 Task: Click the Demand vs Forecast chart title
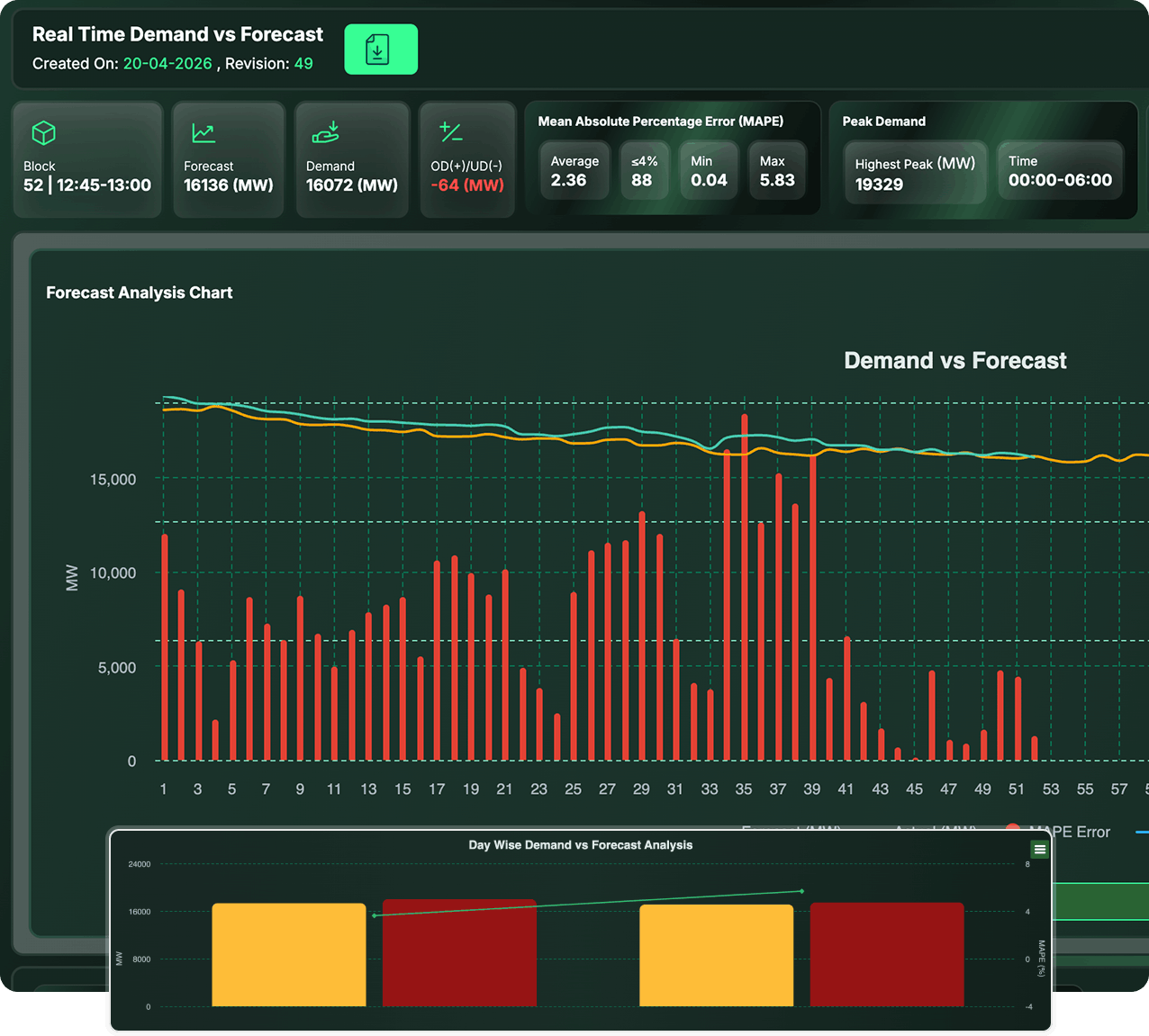(x=955, y=361)
